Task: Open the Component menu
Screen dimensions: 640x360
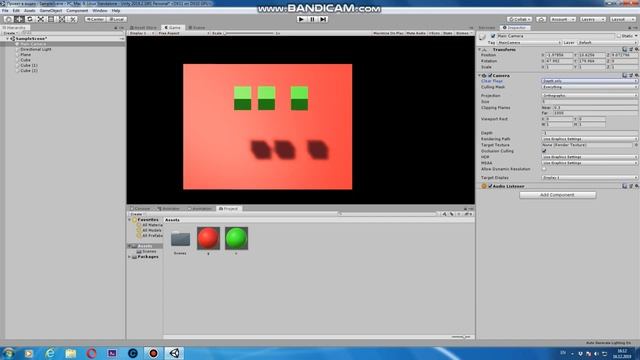Action: (77, 11)
